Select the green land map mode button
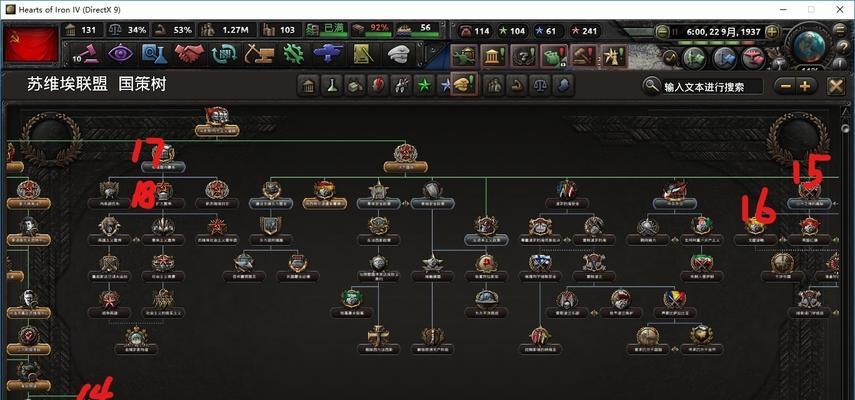The height and width of the screenshot is (400, 855). [x=695, y=57]
